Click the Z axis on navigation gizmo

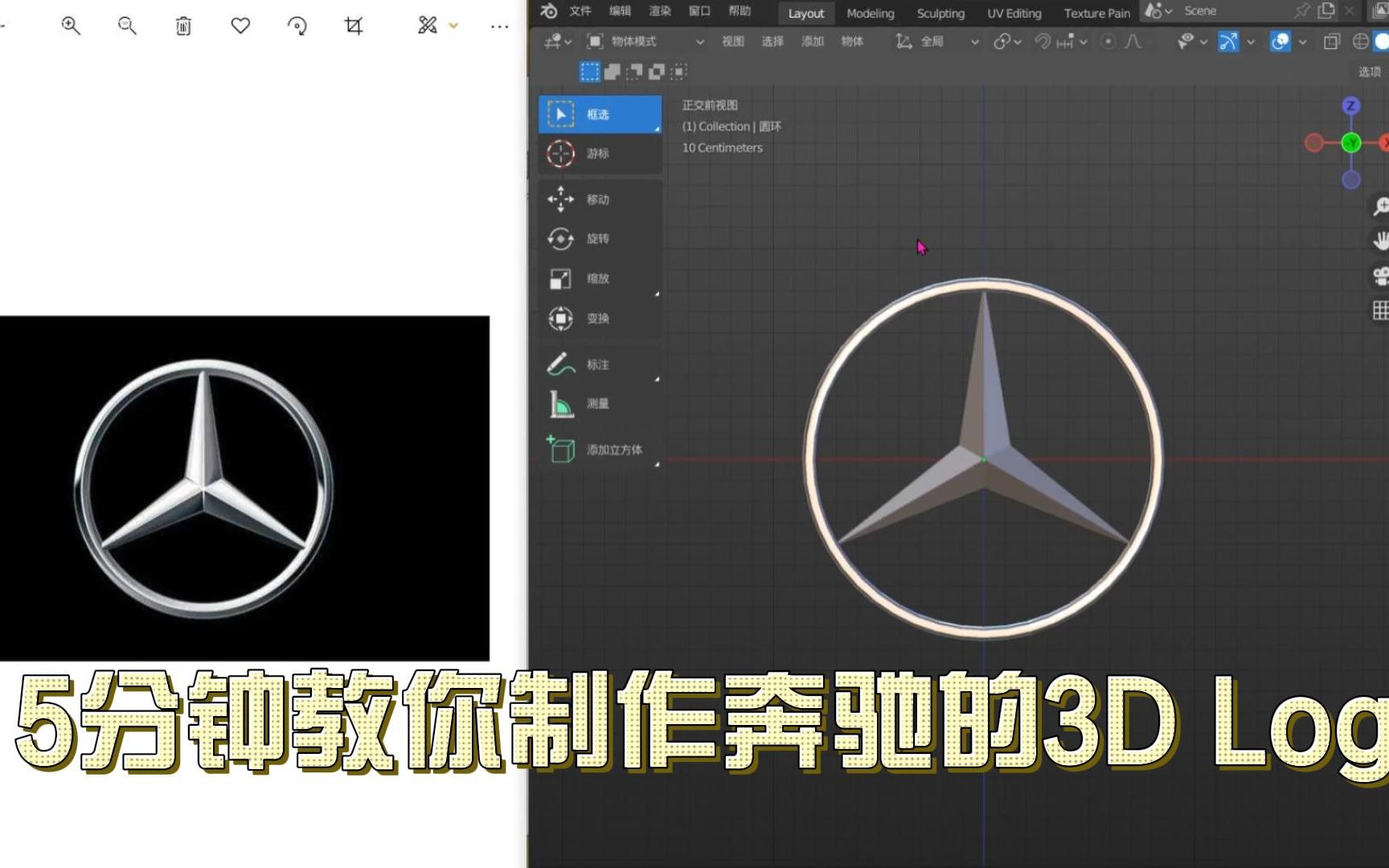click(x=1351, y=105)
